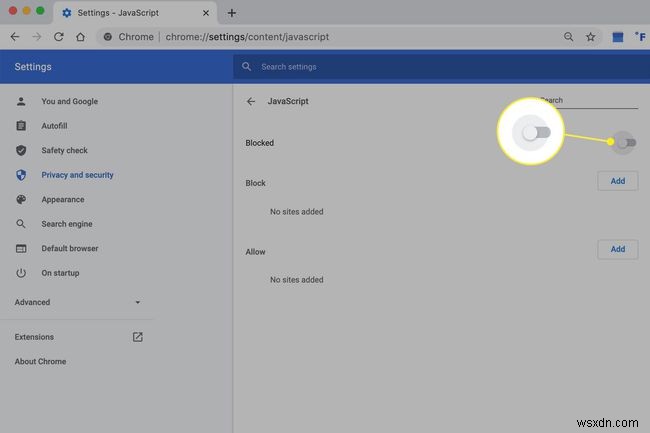Screen dimensions: 650x433
Task: Click the palette icon beside Appearance
Action: (x=21, y=199)
